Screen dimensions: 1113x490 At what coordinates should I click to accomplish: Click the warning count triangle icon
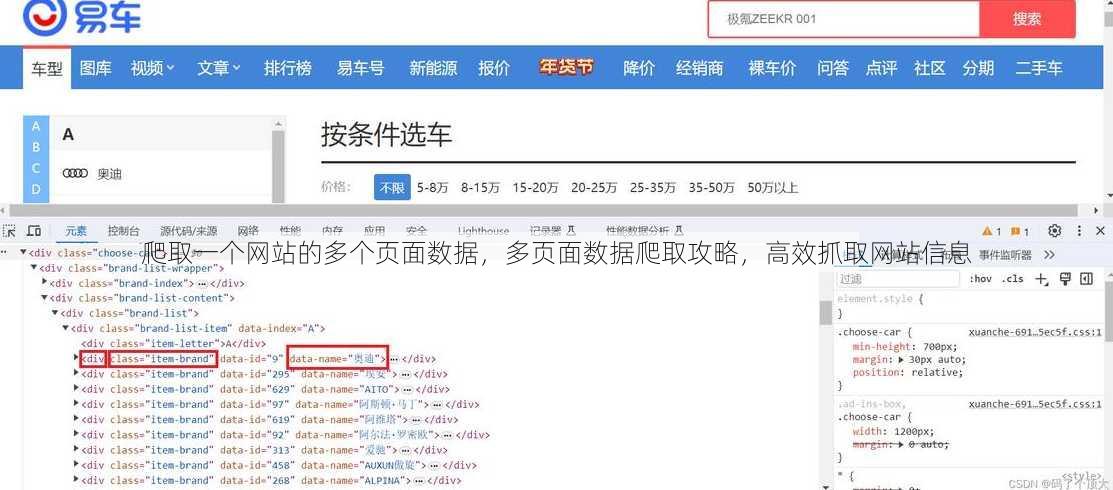coord(987,232)
